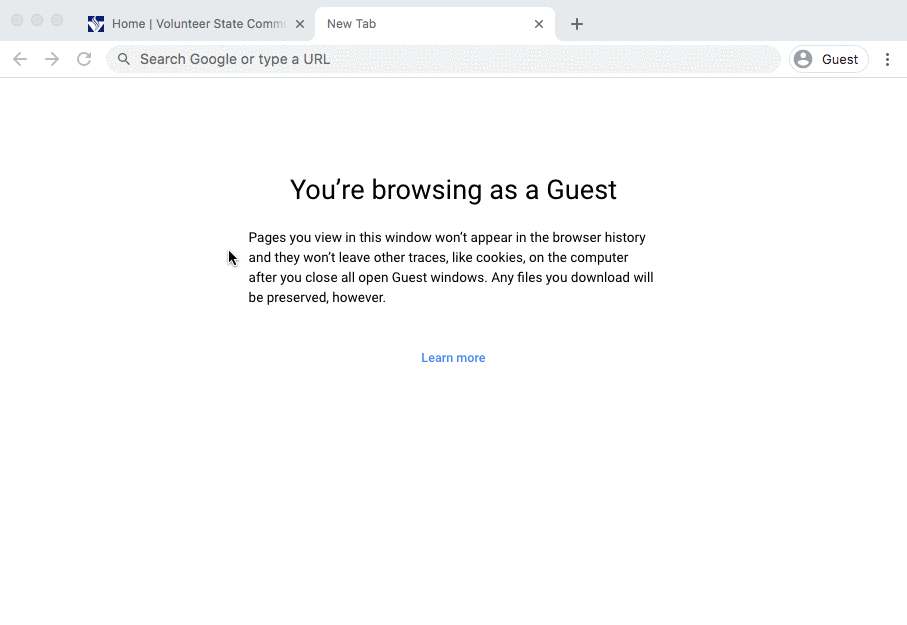Reload the current page
The width and height of the screenshot is (907, 625).
coord(84,59)
